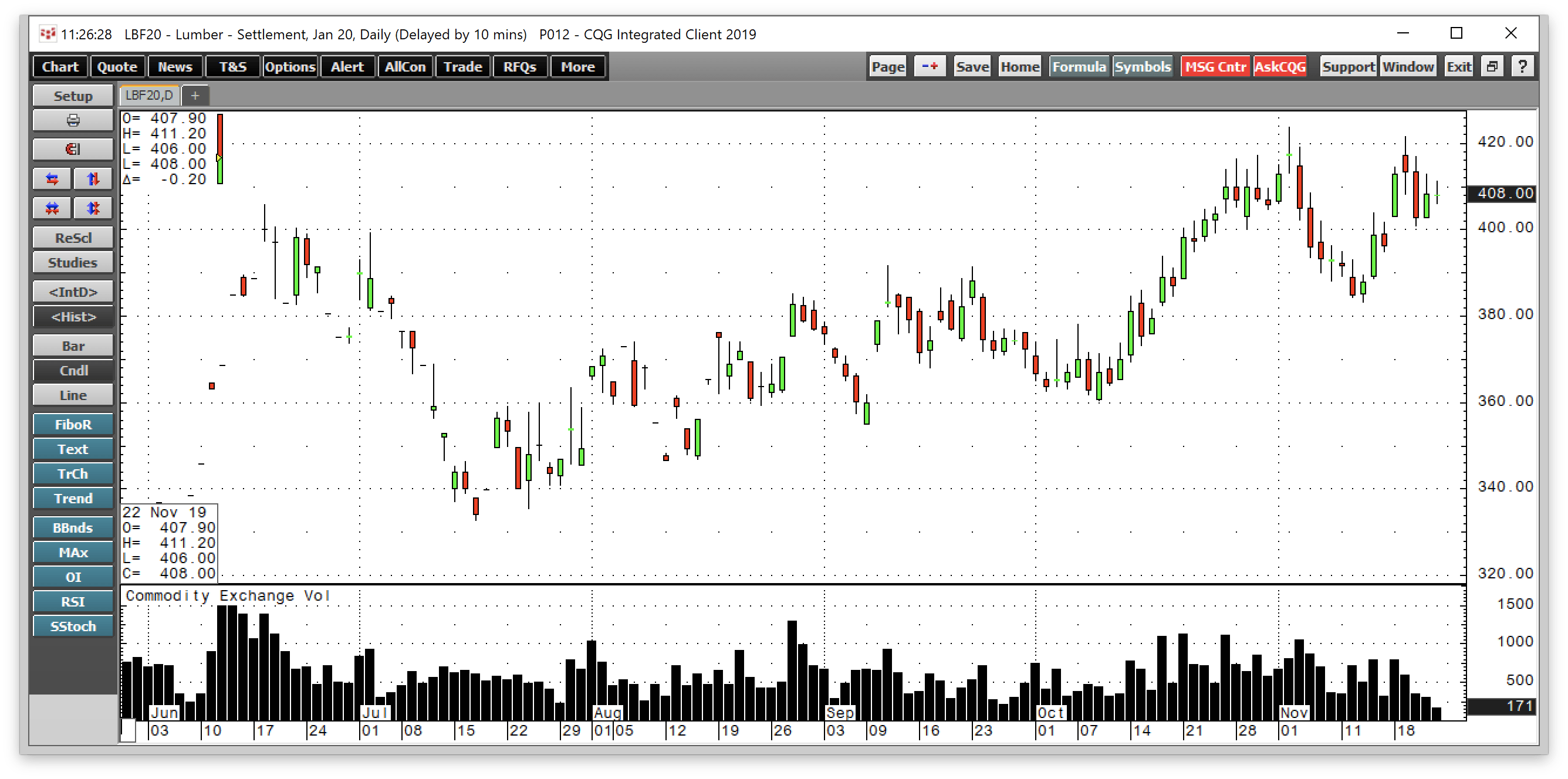Open the Page selector
The height and width of the screenshot is (779, 1568).
(x=887, y=66)
